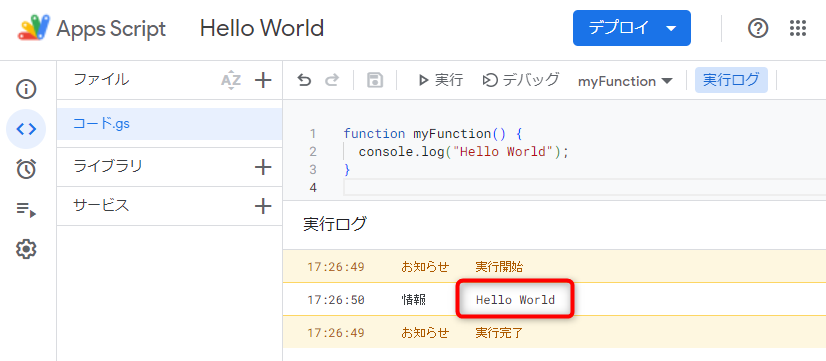Viewport: 826px width, 361px height.
Task: Open Triggers alarm clock icon
Action: (26, 169)
